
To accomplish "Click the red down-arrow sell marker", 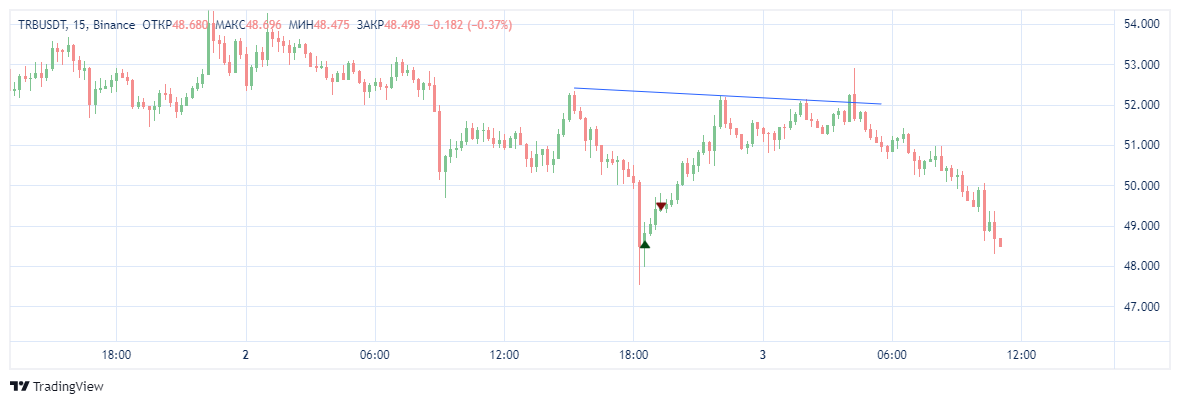I will pos(661,206).
